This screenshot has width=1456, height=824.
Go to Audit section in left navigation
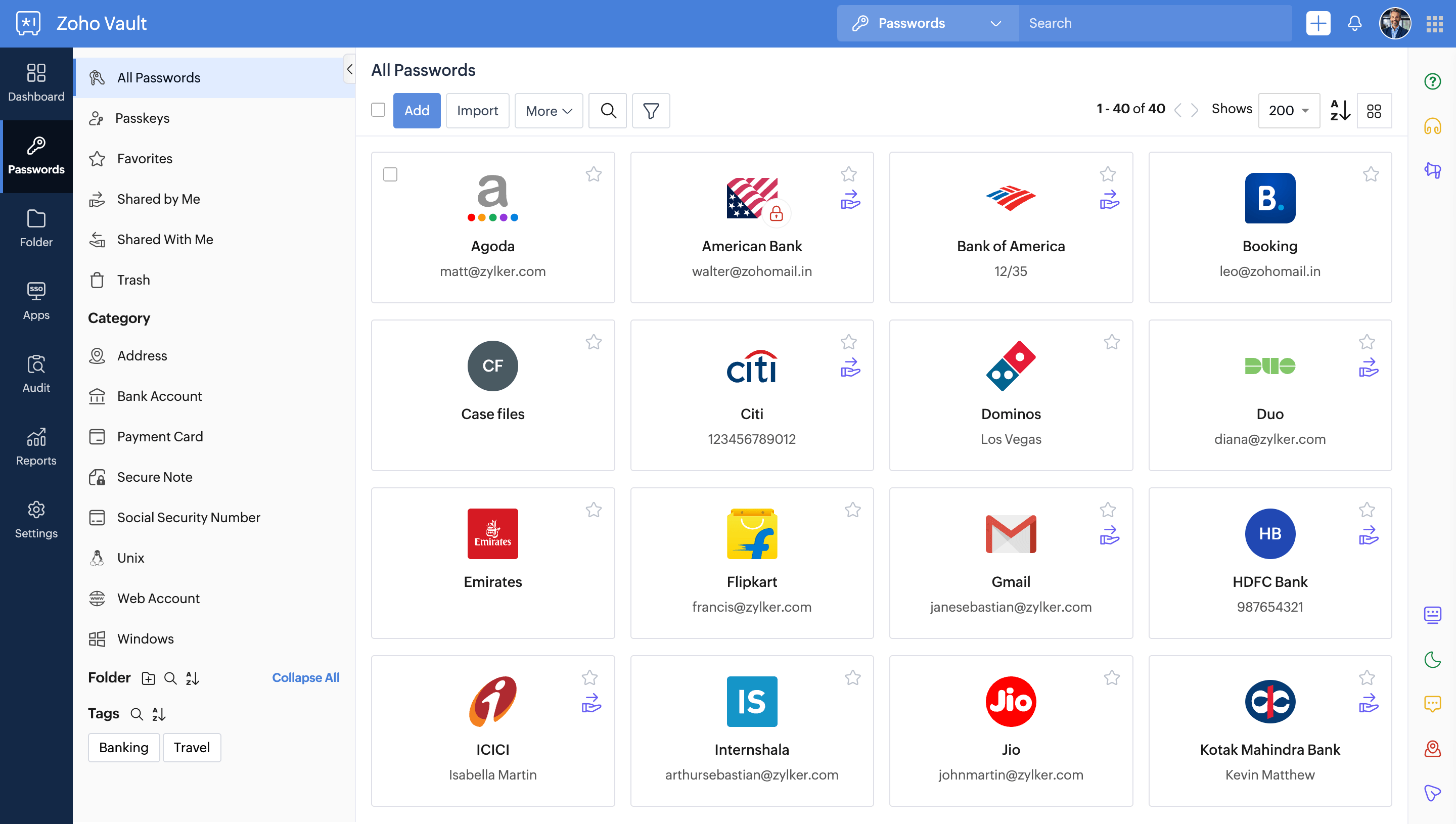(36, 374)
